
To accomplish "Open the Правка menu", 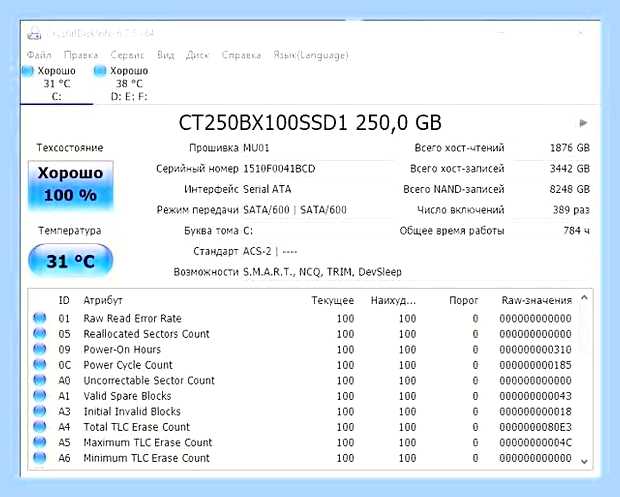I will 81,55.
